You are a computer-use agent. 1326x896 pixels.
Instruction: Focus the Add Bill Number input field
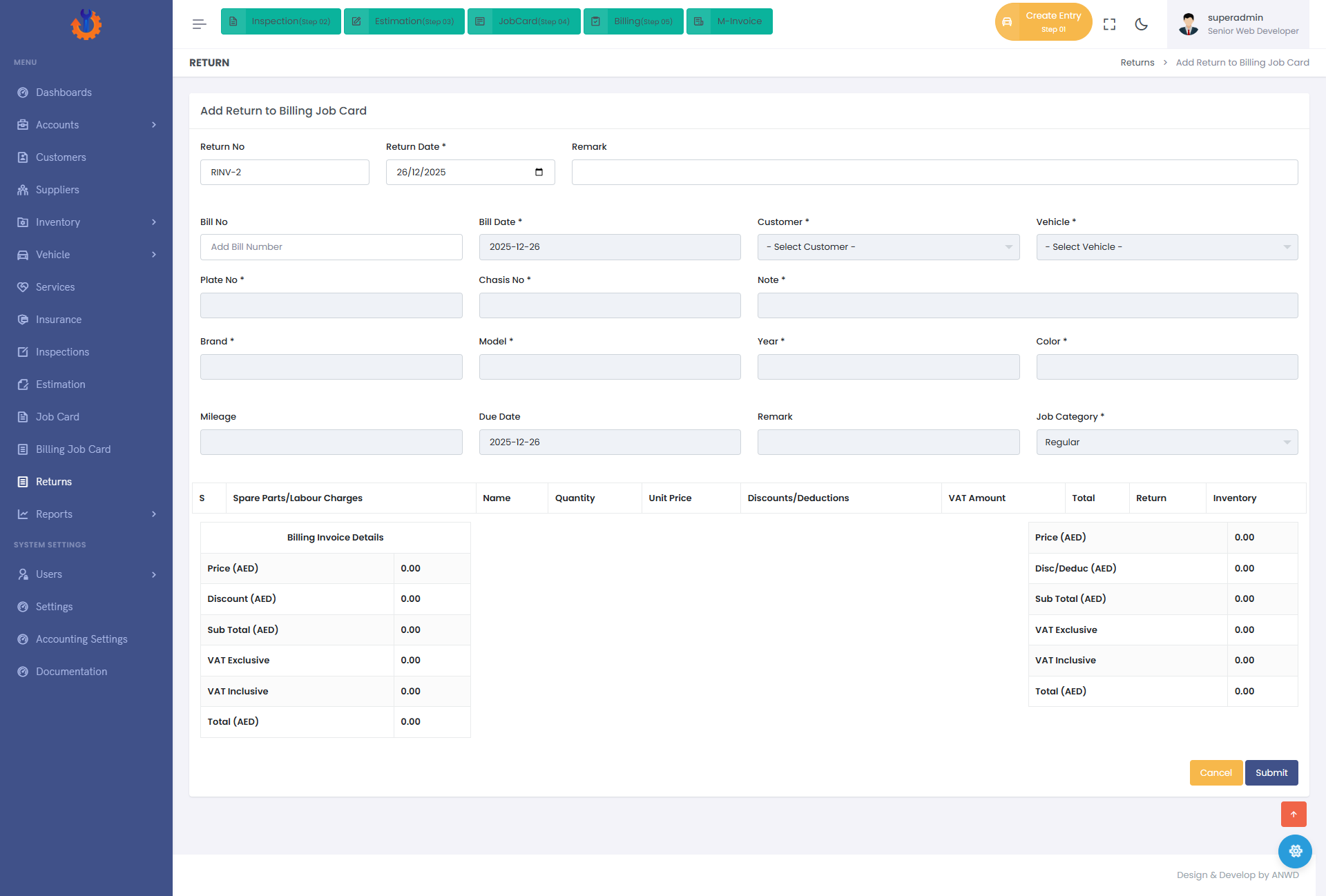click(331, 247)
